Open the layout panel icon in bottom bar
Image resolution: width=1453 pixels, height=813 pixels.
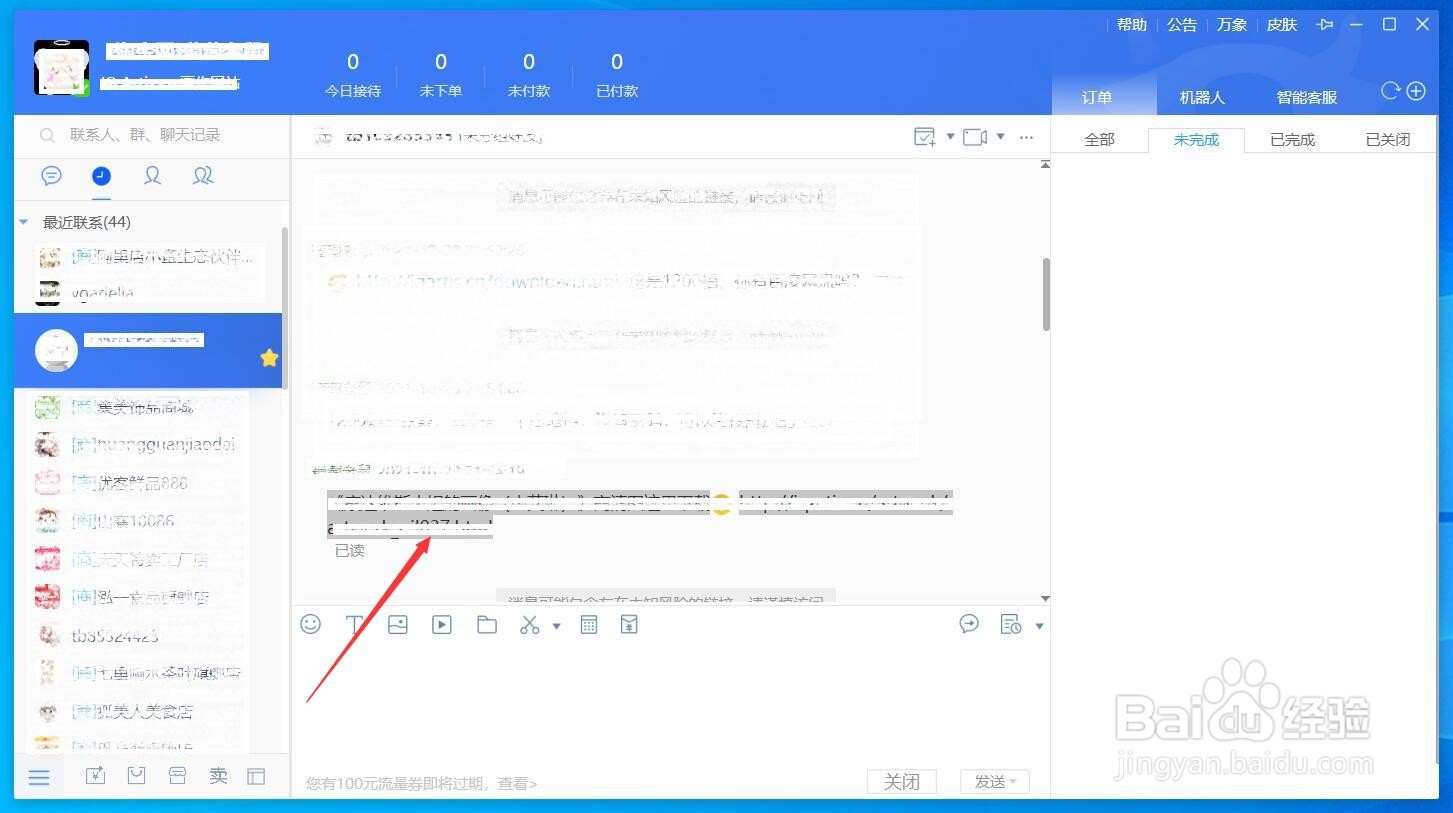coord(257,775)
